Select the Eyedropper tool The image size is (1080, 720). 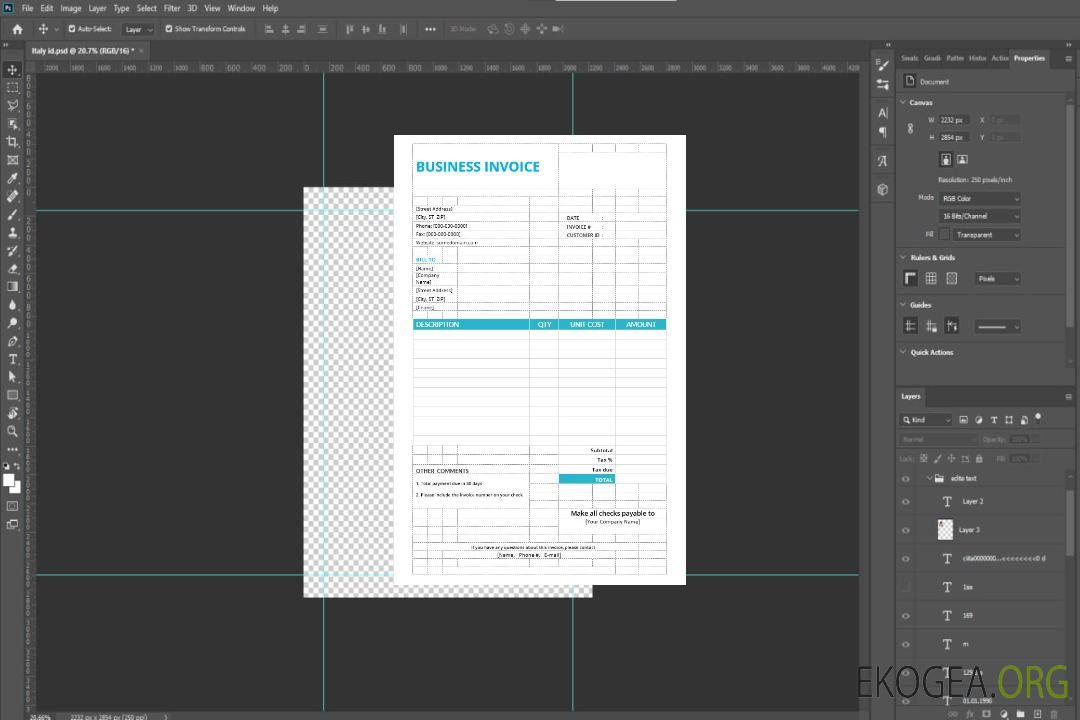(x=12, y=178)
